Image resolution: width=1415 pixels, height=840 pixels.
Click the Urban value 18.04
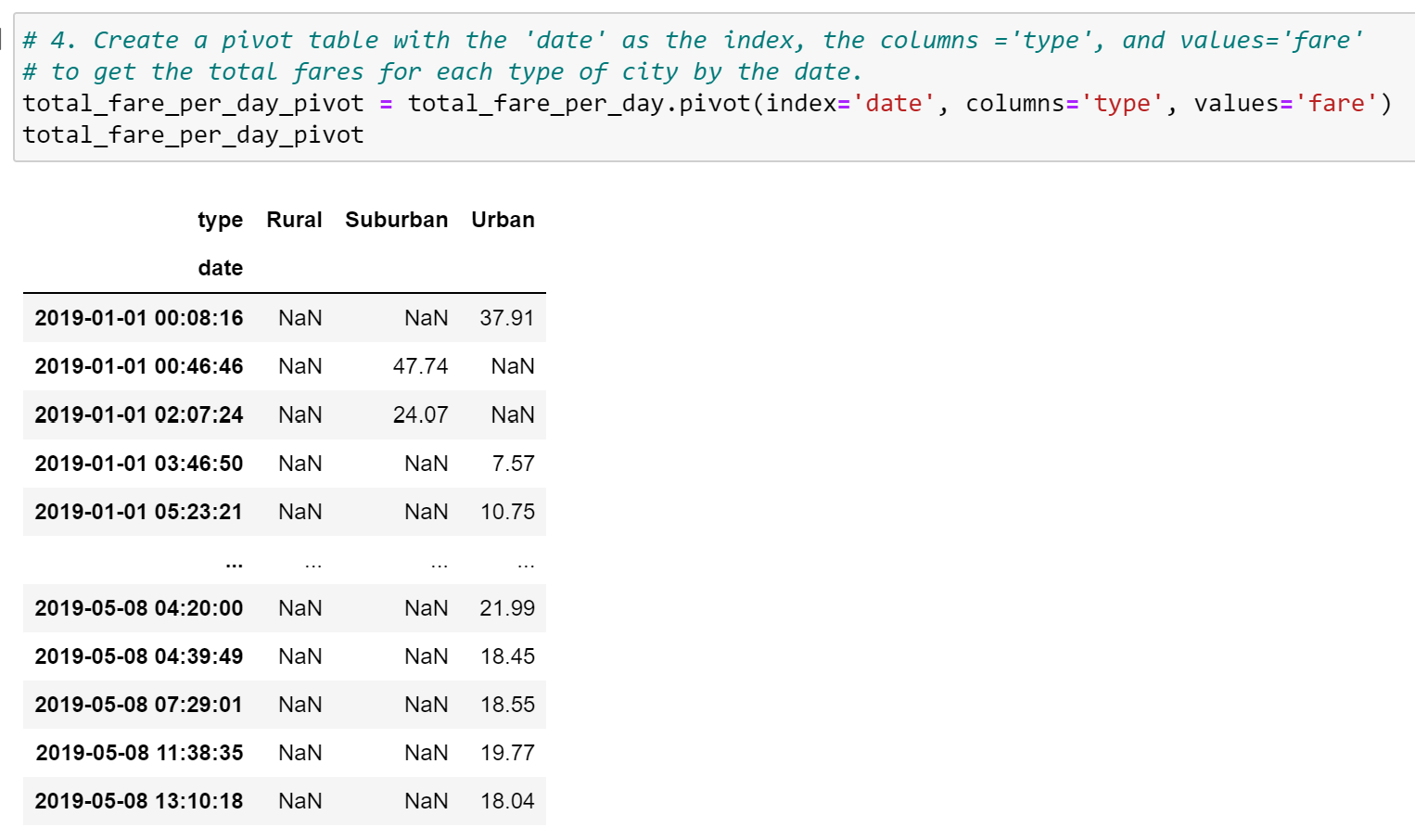(507, 801)
